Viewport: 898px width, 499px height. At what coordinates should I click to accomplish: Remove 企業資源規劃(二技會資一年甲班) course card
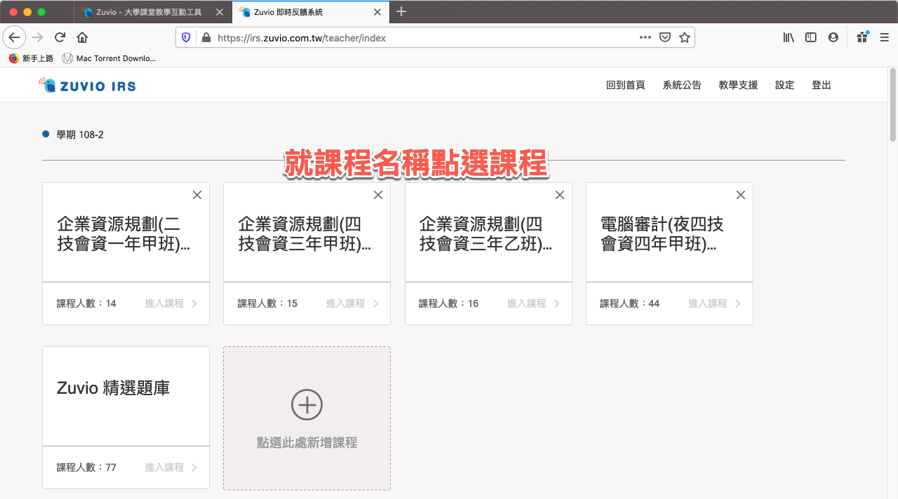coord(197,195)
